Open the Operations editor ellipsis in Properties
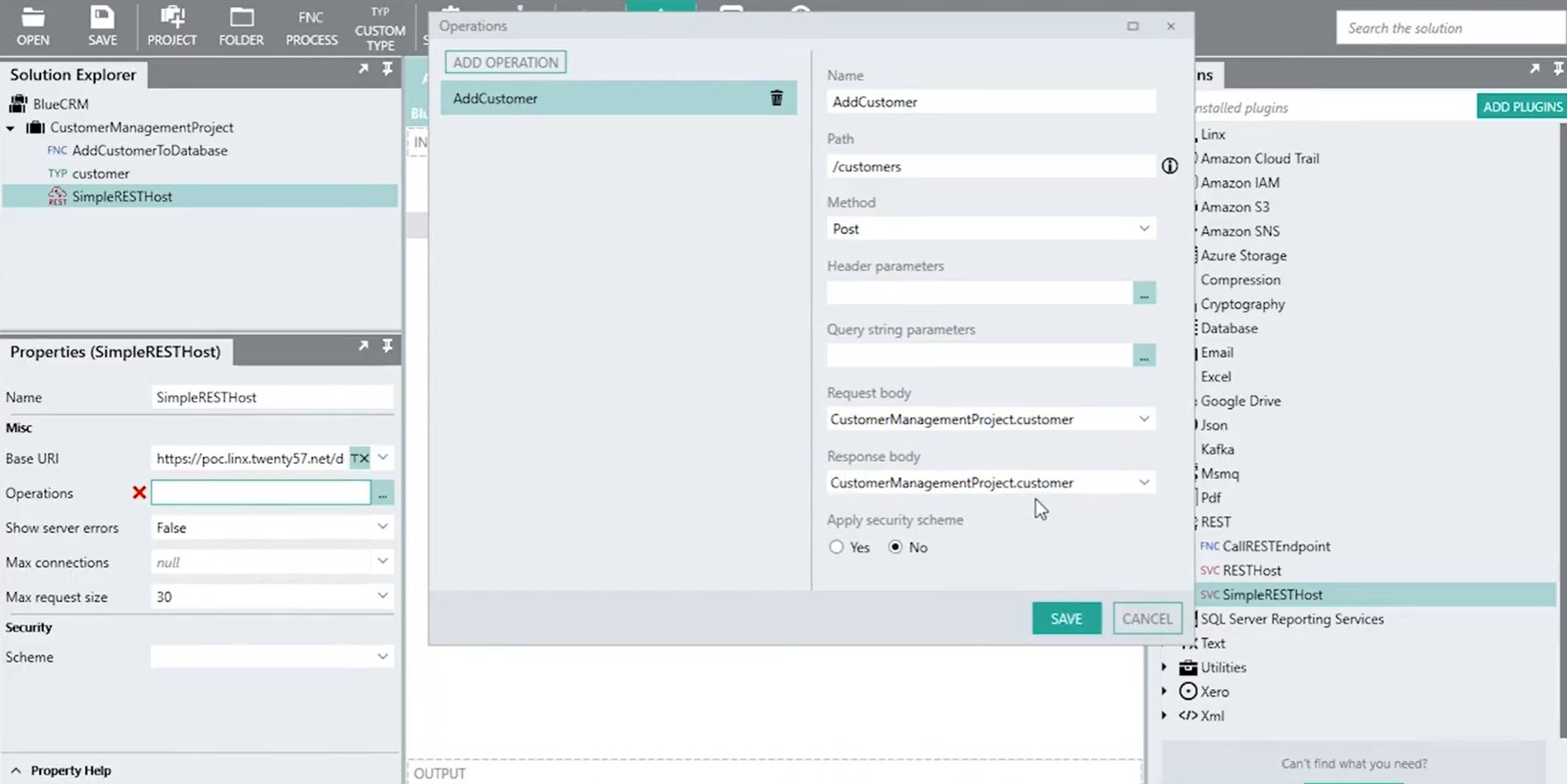The width and height of the screenshot is (1567, 784). [382, 493]
